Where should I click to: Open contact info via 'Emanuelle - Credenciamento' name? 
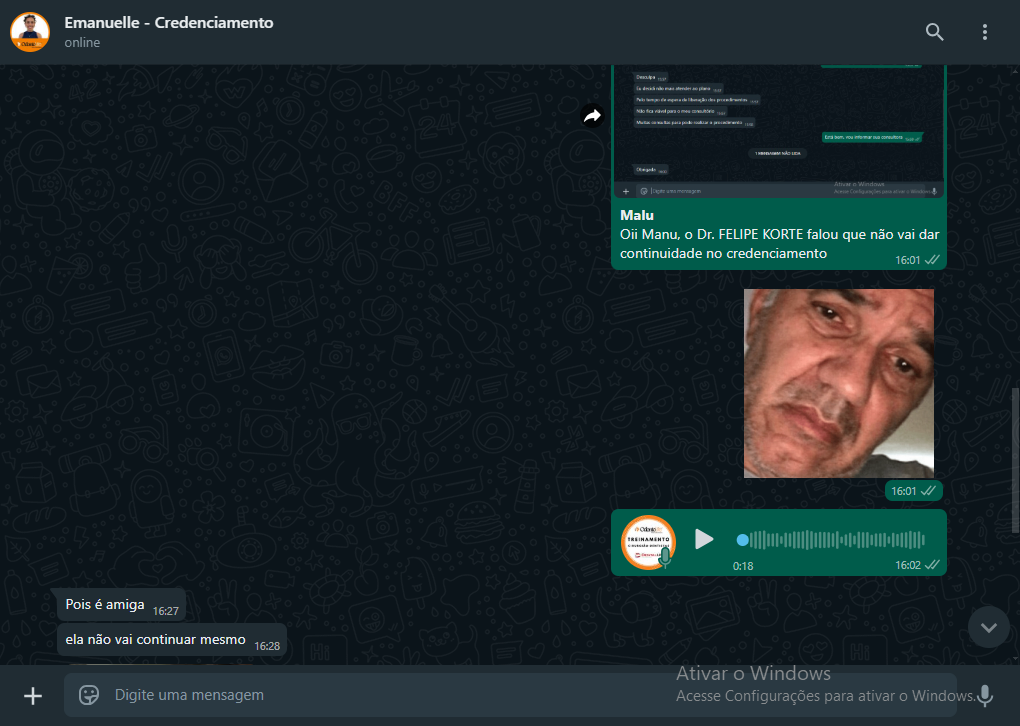pos(168,22)
